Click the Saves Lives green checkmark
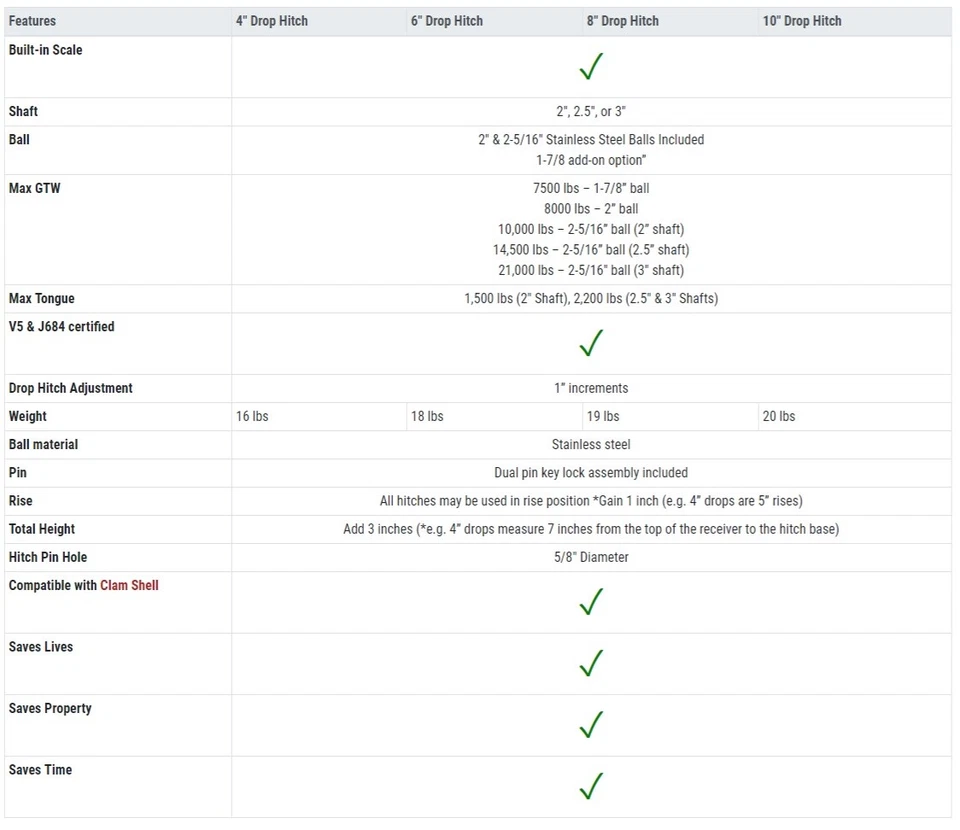960x830 pixels. pyautogui.click(x=591, y=663)
